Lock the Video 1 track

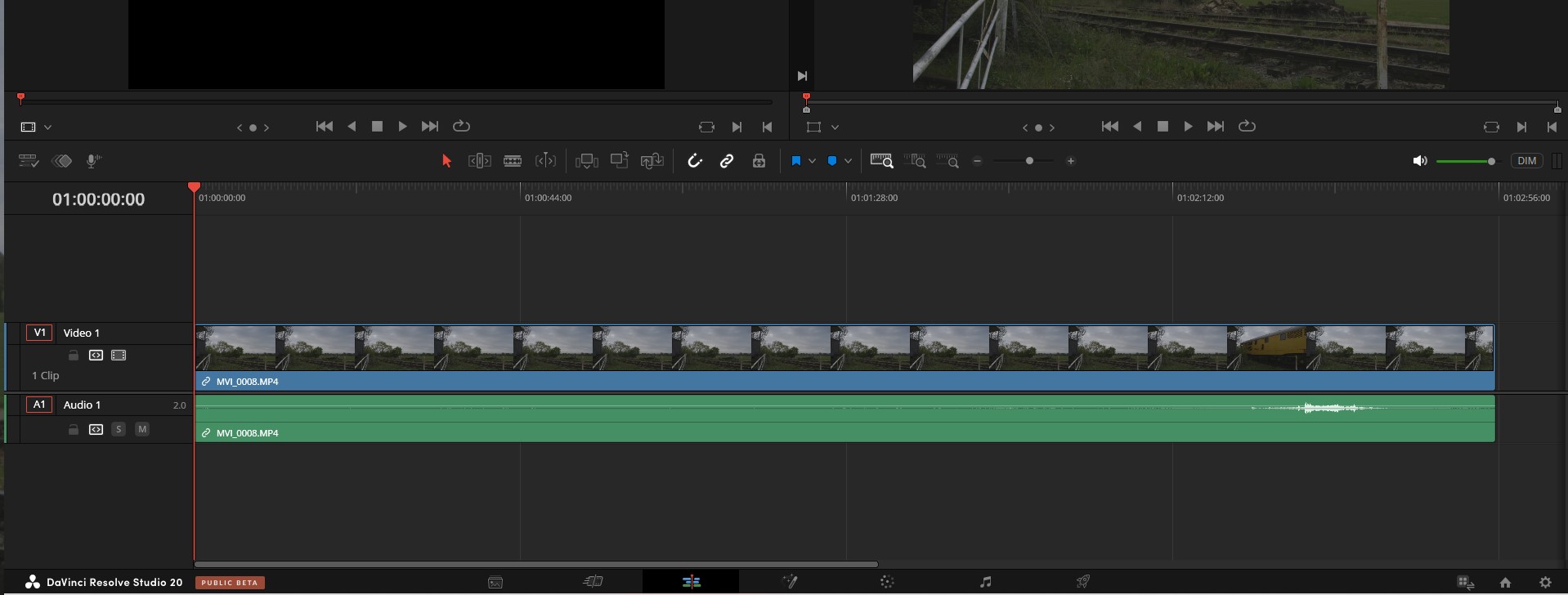coord(74,355)
